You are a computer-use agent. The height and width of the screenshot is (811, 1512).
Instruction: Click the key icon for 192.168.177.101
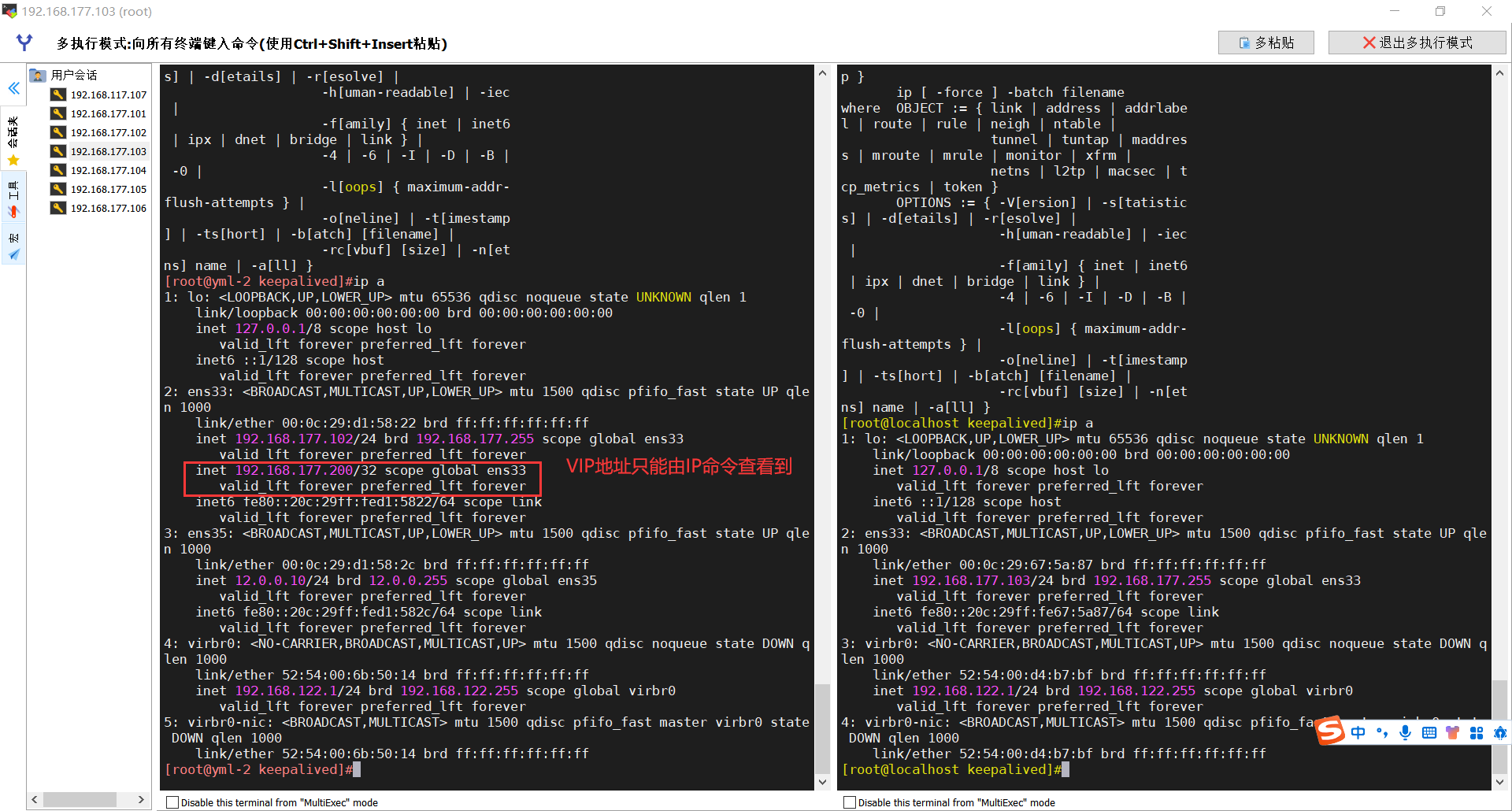point(58,113)
